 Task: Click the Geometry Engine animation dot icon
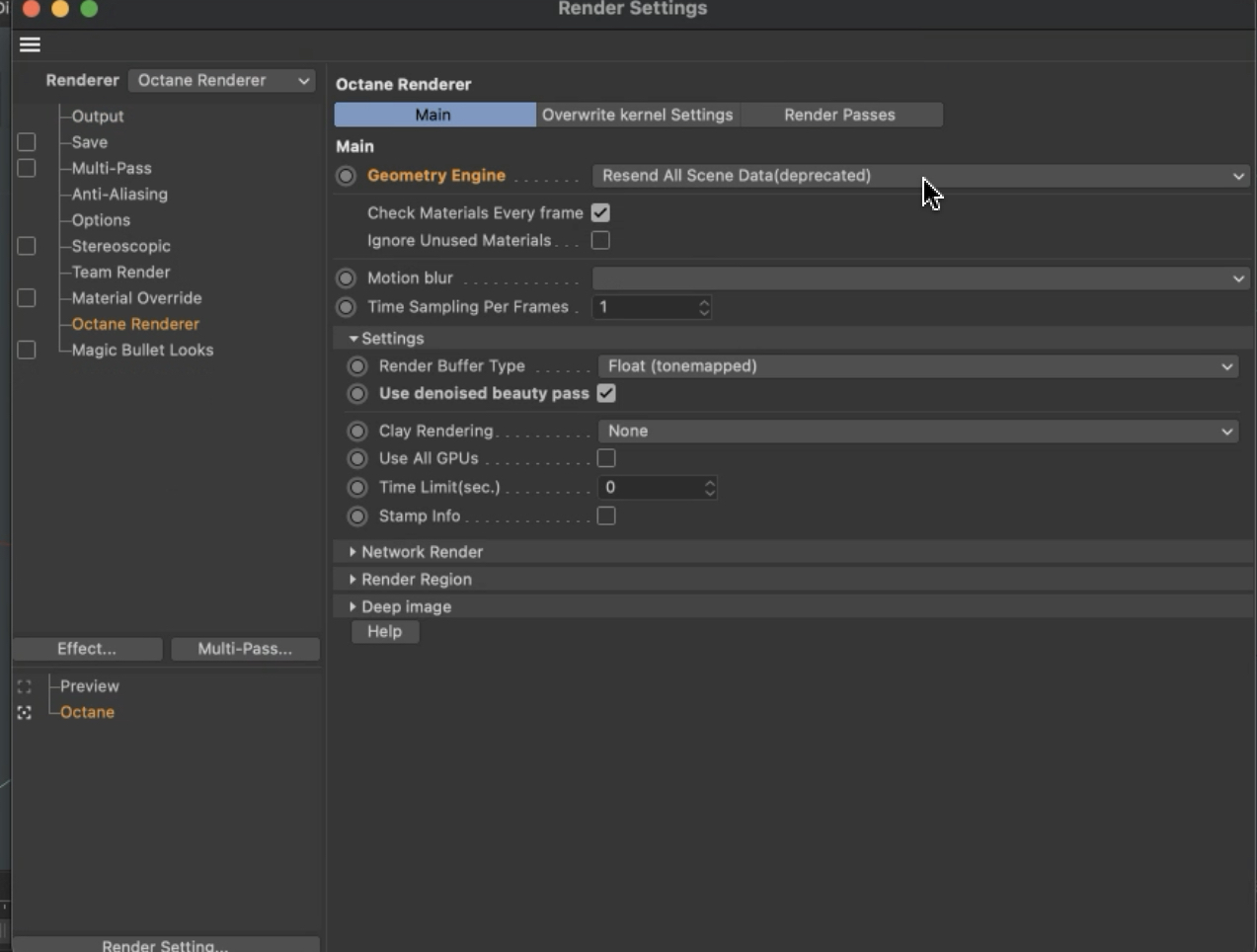click(x=346, y=176)
